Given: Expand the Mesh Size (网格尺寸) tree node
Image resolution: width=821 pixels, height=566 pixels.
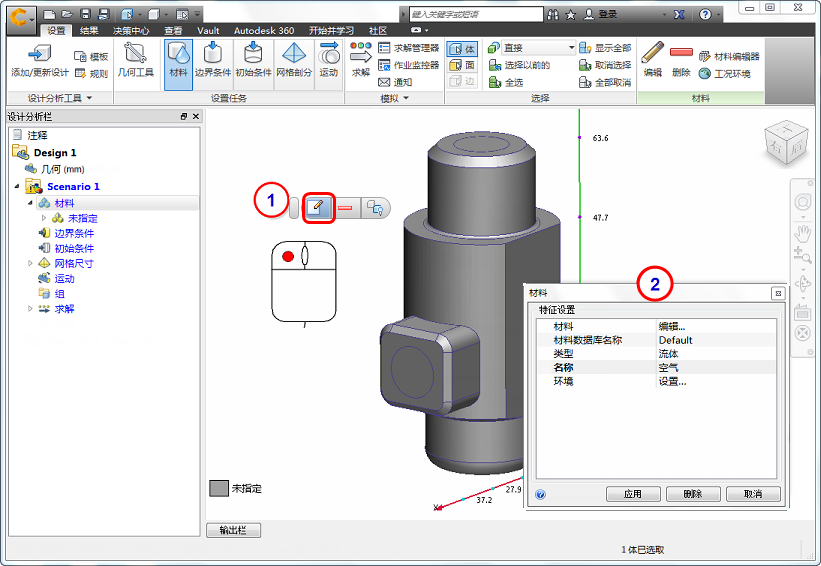Looking at the screenshot, I should (x=30, y=263).
